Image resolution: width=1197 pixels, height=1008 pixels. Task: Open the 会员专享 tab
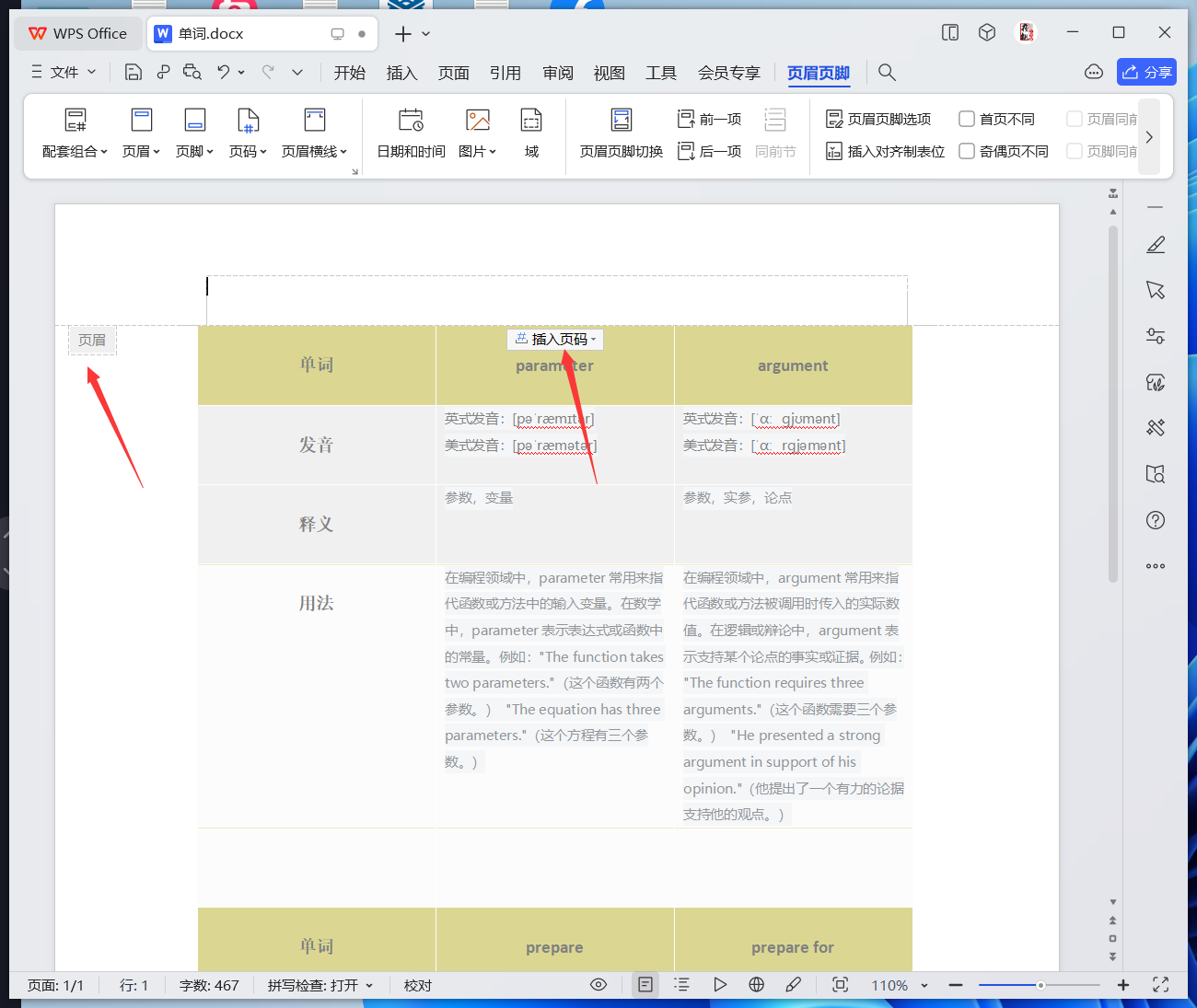pyautogui.click(x=729, y=73)
